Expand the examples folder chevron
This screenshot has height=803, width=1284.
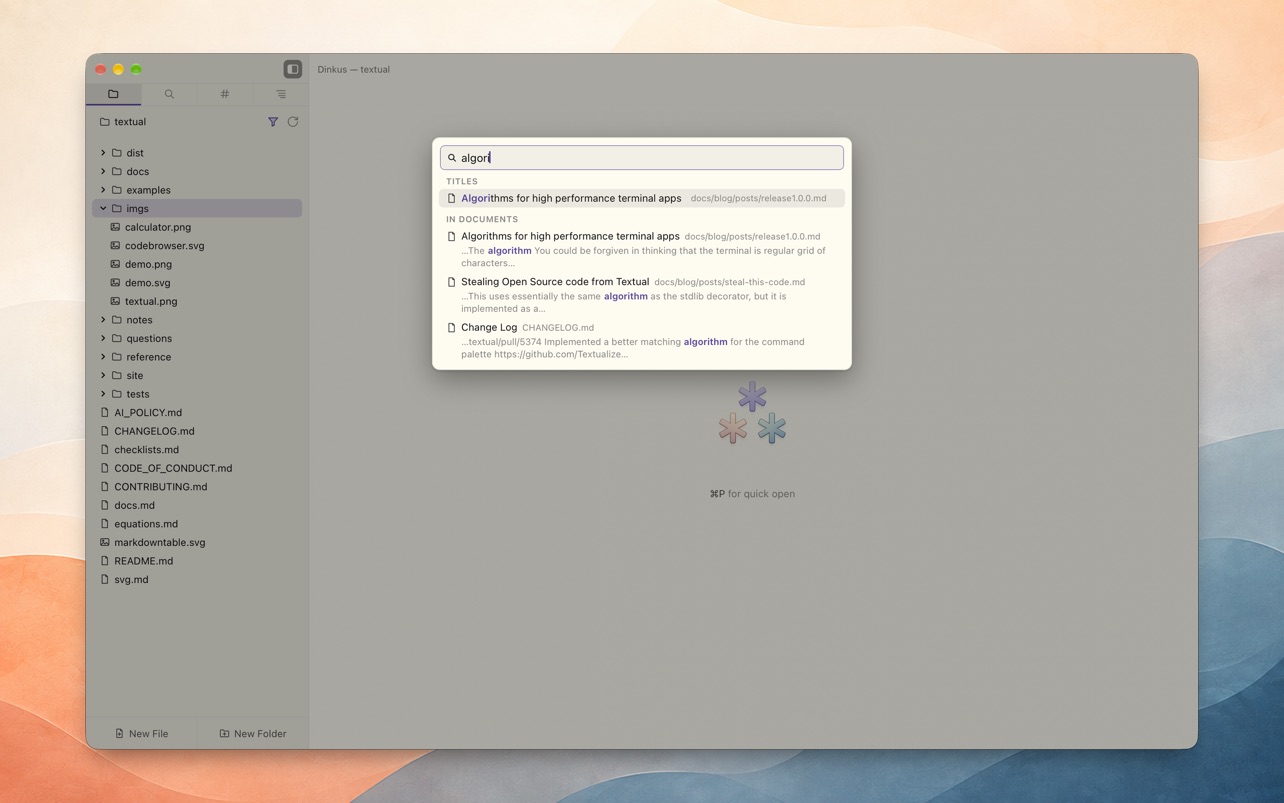tap(103, 190)
